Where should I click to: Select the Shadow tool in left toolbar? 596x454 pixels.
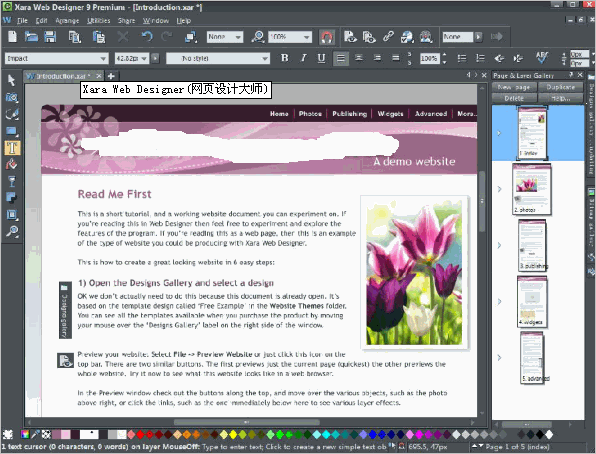click(11, 198)
